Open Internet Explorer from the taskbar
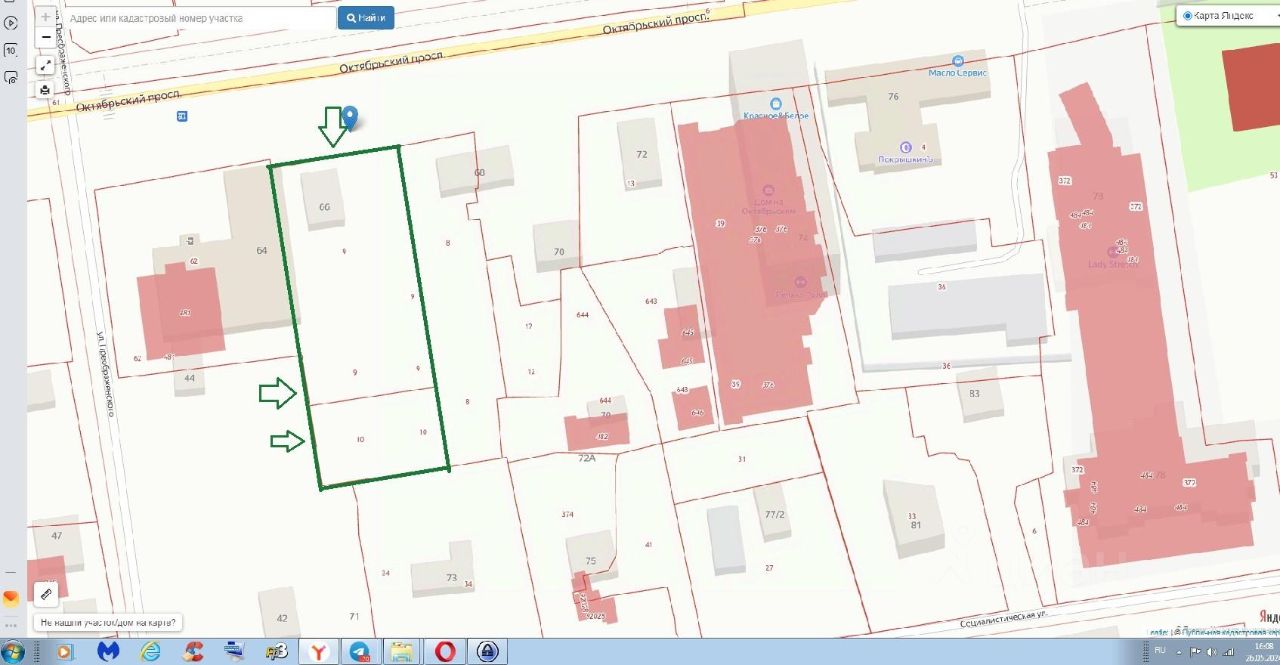Viewport: 1280px width, 665px height. [151, 651]
